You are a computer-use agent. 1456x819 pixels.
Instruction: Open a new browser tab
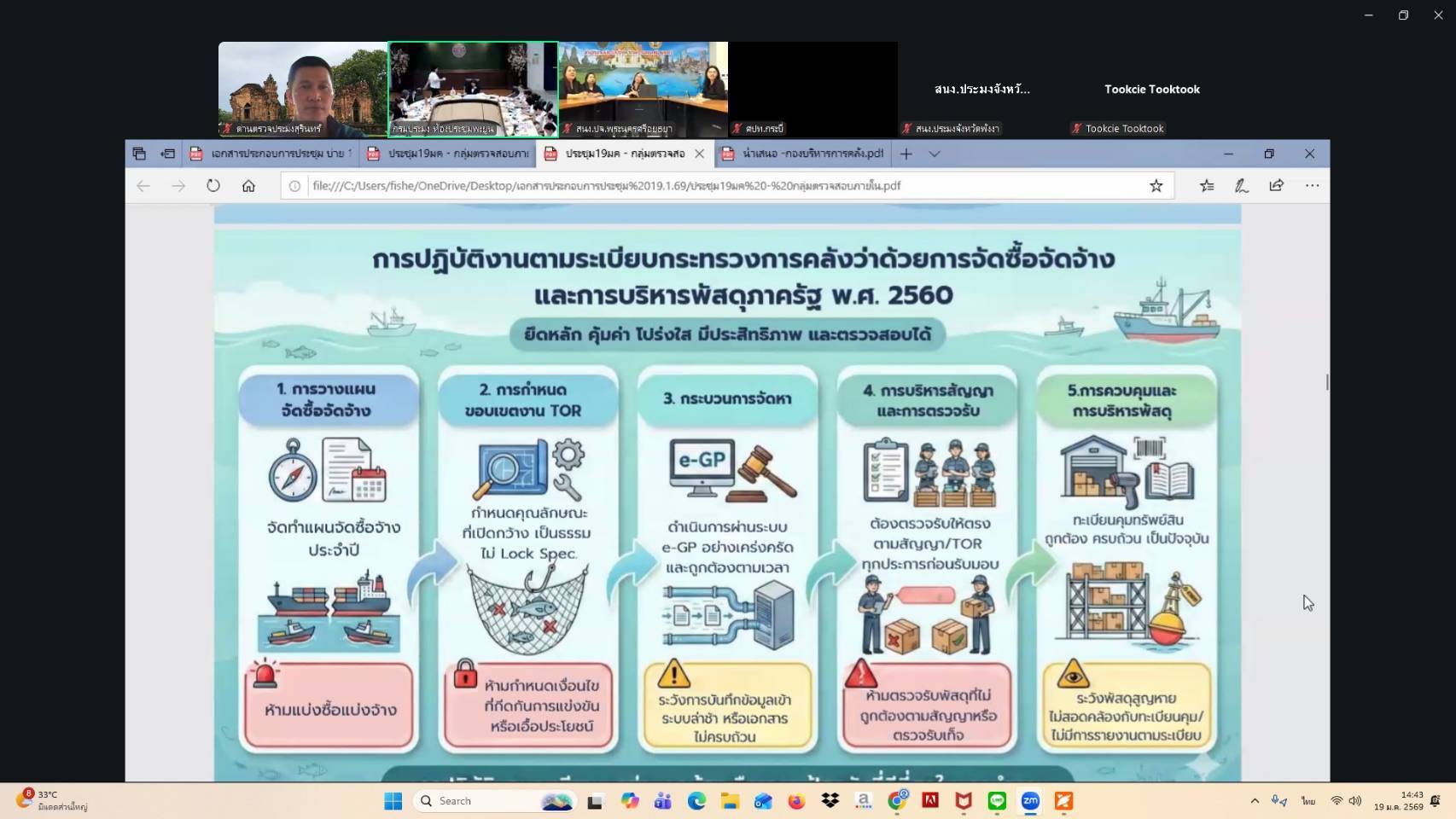point(906,154)
